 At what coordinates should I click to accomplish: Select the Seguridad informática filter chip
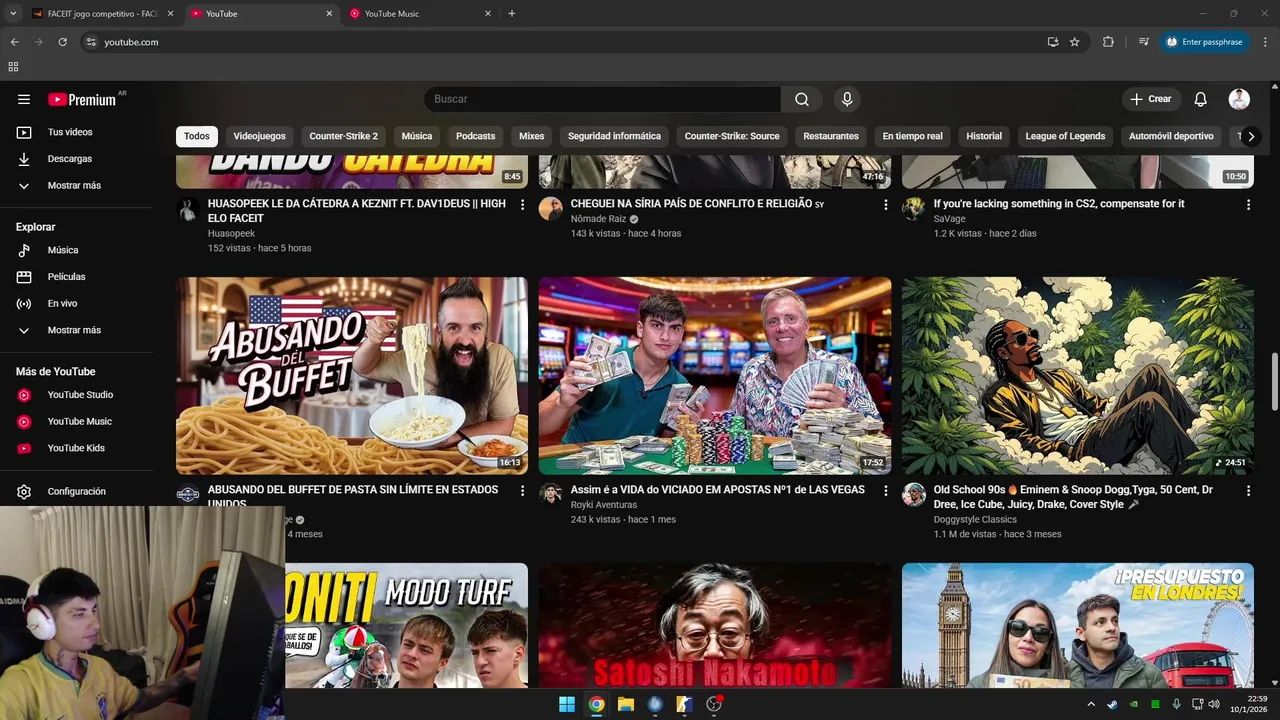(614, 136)
